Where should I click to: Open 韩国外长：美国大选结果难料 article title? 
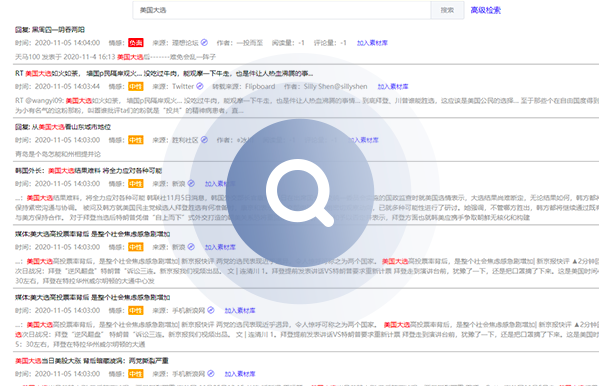(88, 170)
